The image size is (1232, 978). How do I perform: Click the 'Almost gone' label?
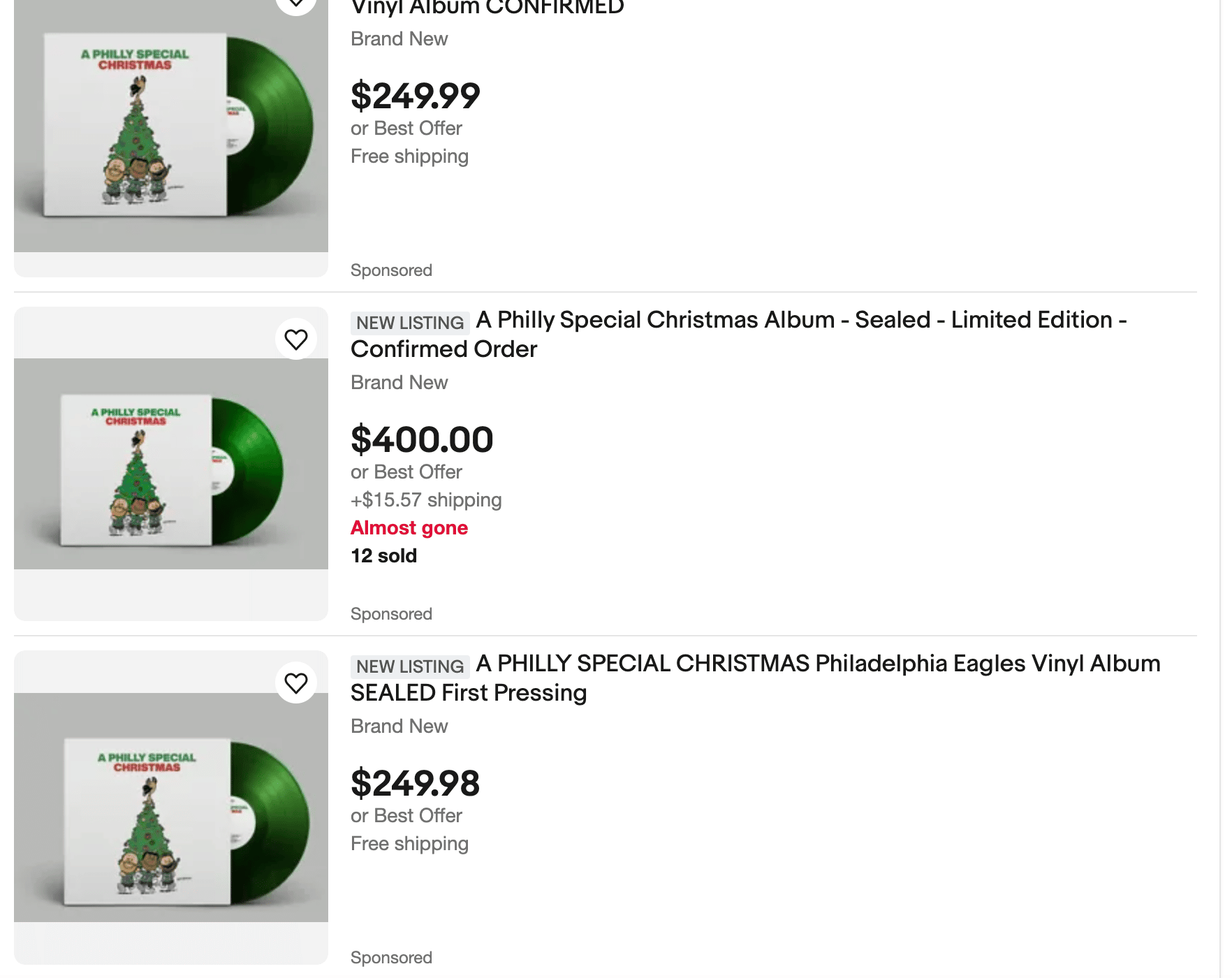coord(409,528)
